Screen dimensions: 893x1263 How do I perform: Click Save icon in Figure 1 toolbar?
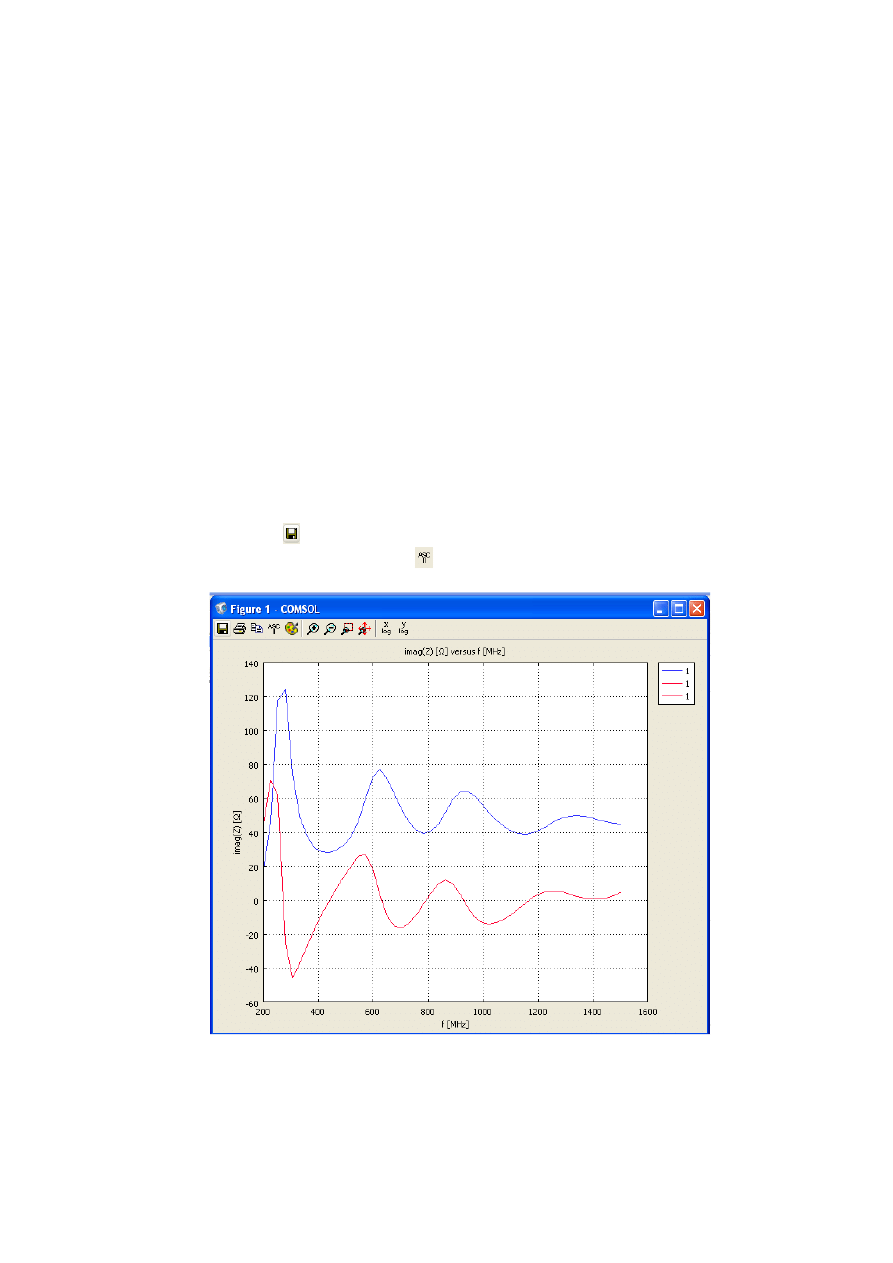223,629
